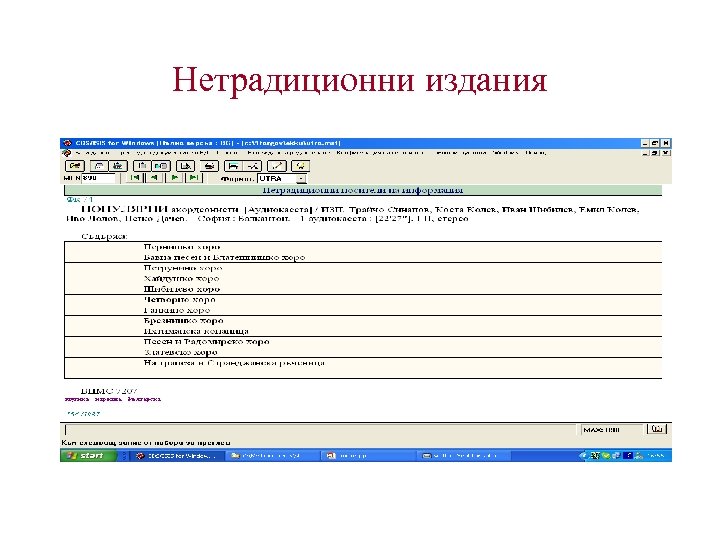This screenshot has height=540, width=720.
Task: Go to the previous record
Action: [x=154, y=178]
